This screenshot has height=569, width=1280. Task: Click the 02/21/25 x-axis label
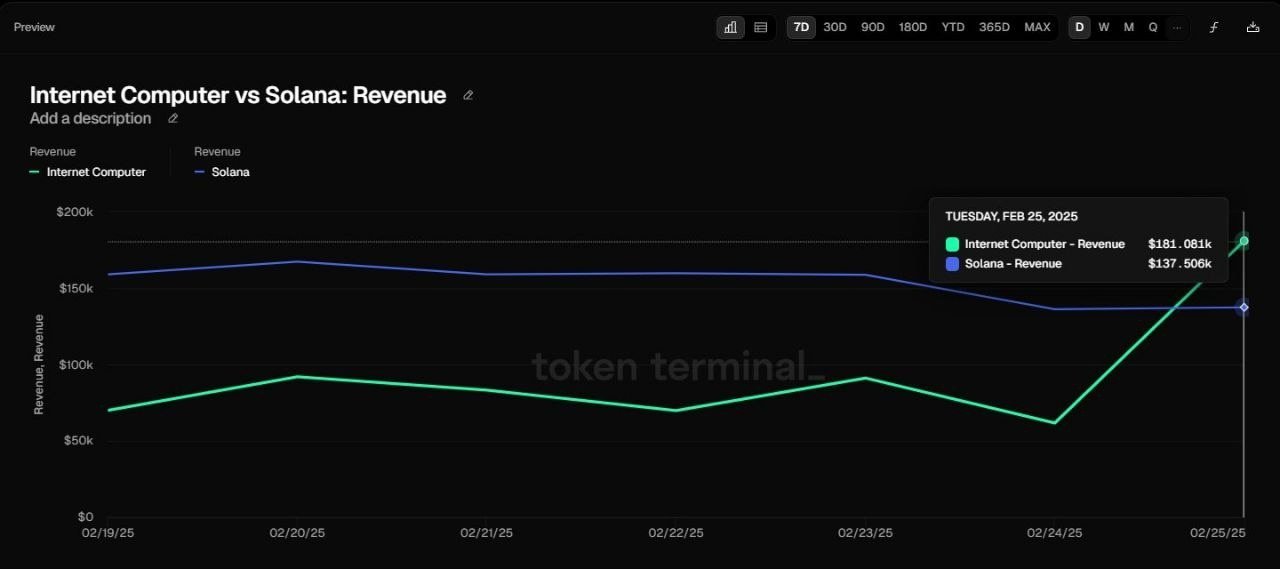486,533
